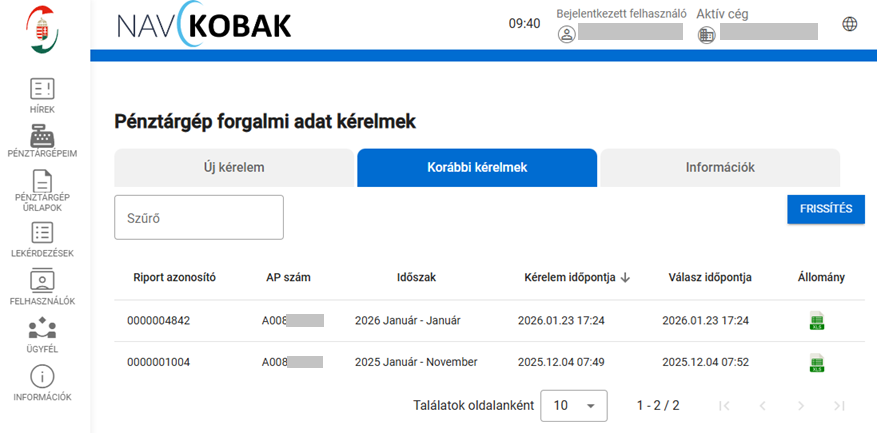Select the Korábbi kérelmek tab
This screenshot has width=881, height=433.
click(477, 168)
